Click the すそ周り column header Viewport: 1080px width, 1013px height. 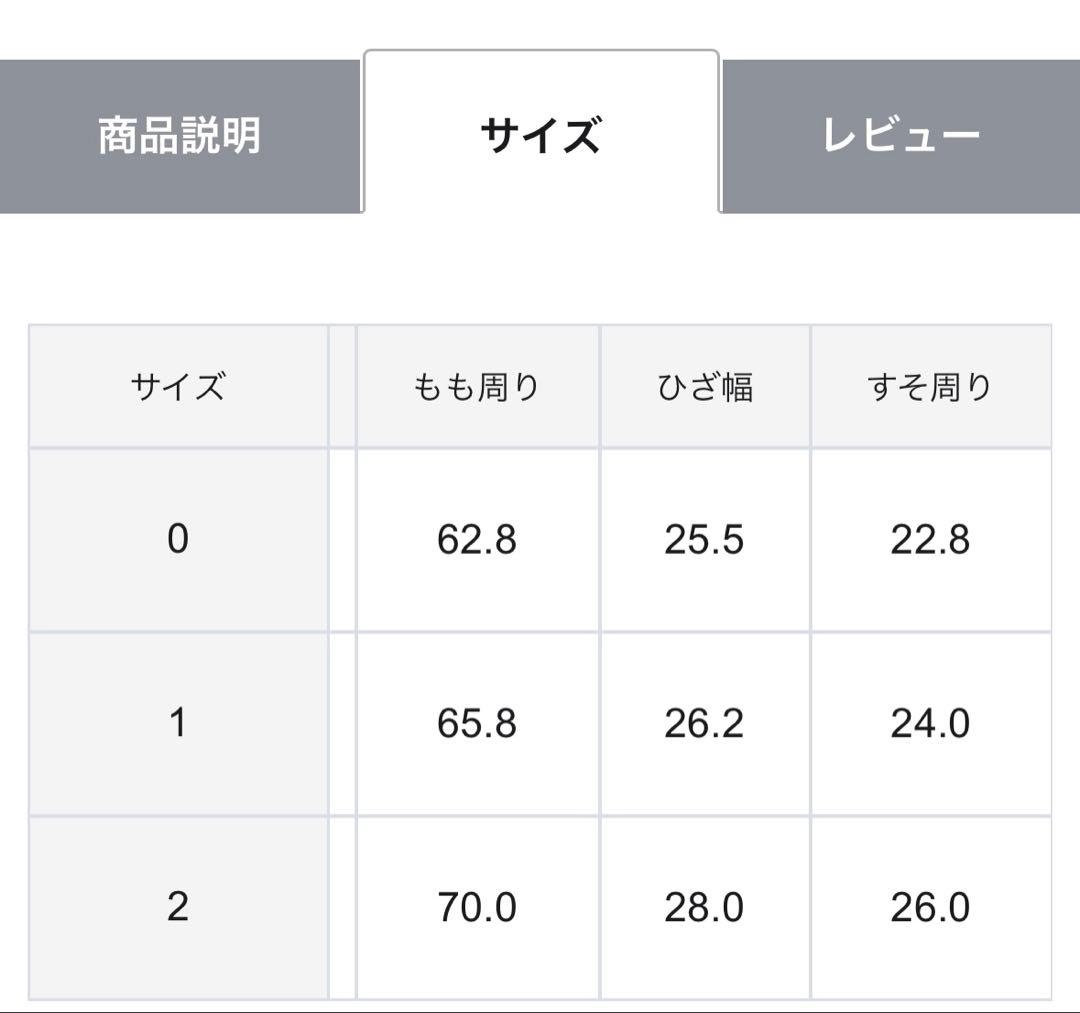click(x=930, y=386)
